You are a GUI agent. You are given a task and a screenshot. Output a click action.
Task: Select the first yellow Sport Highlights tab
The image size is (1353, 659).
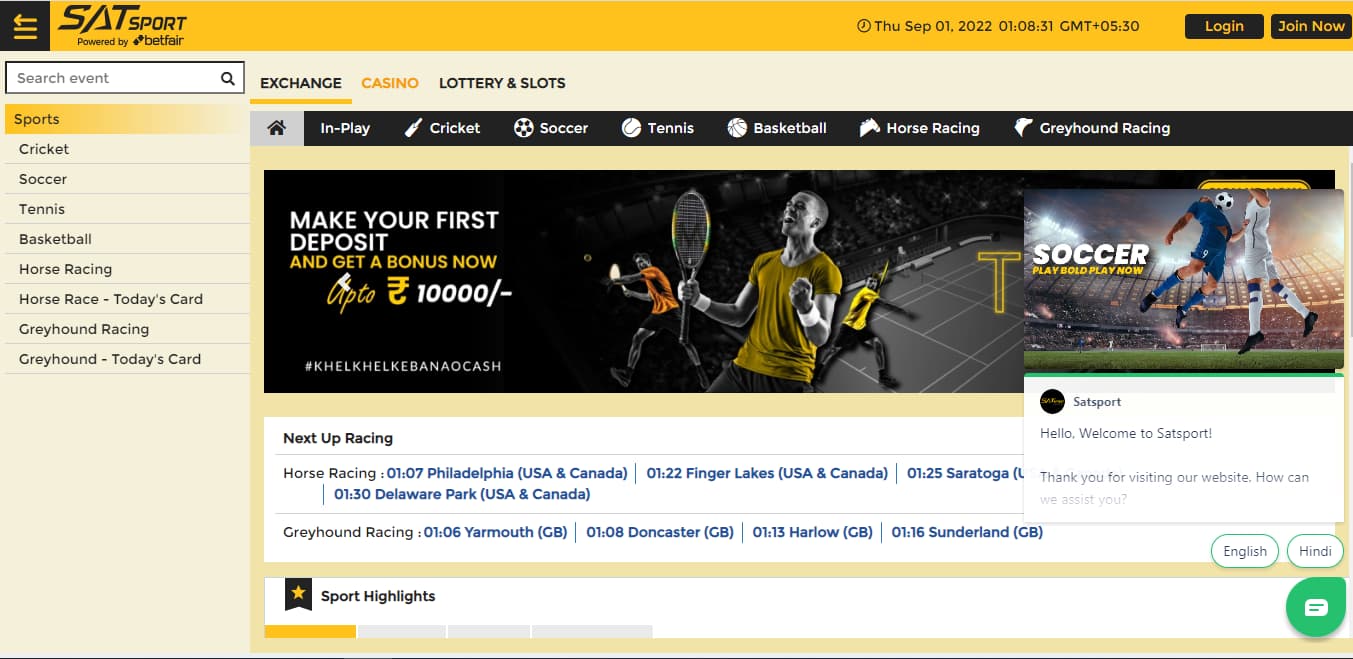click(310, 631)
